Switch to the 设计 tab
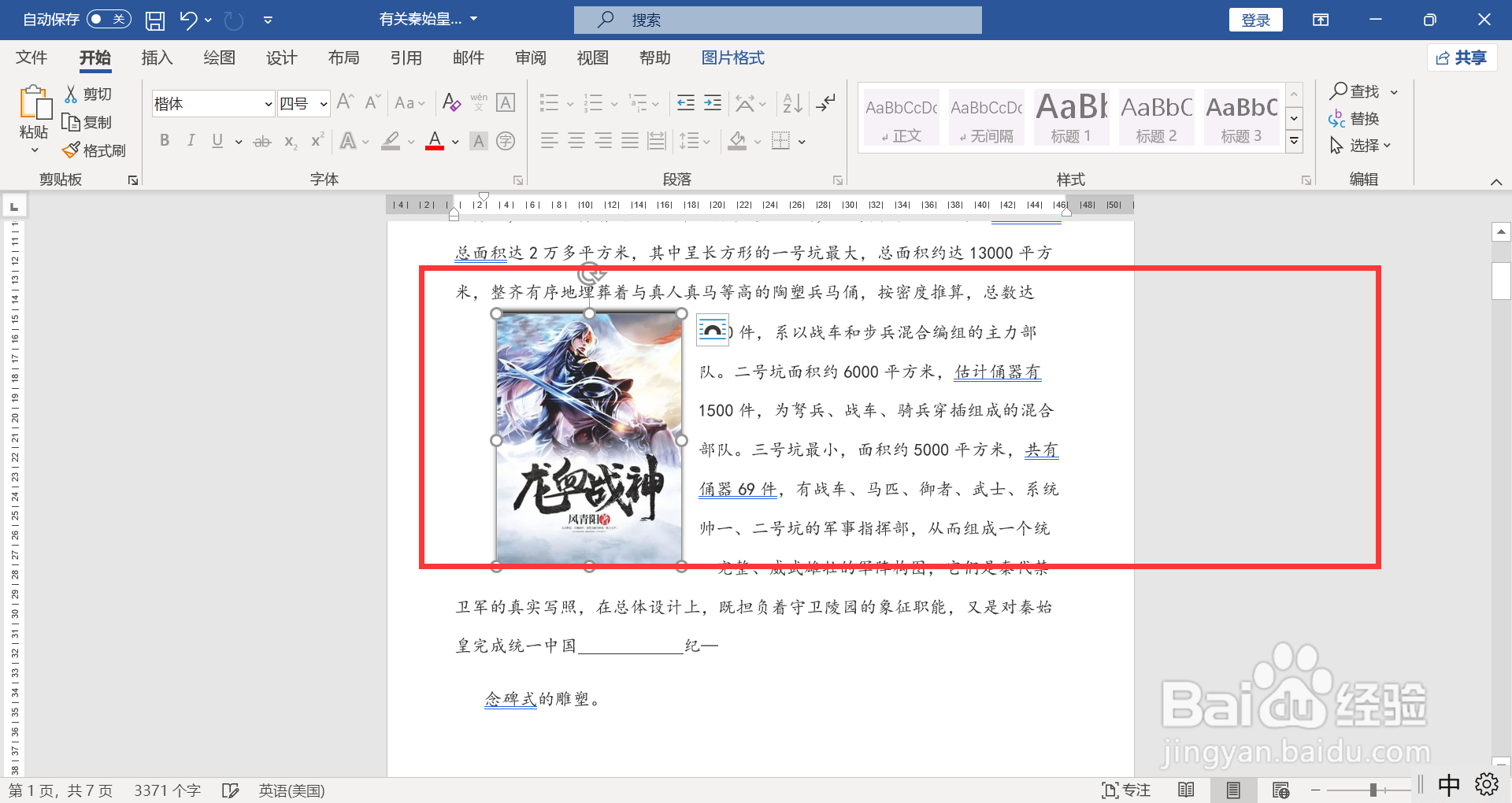 point(281,57)
